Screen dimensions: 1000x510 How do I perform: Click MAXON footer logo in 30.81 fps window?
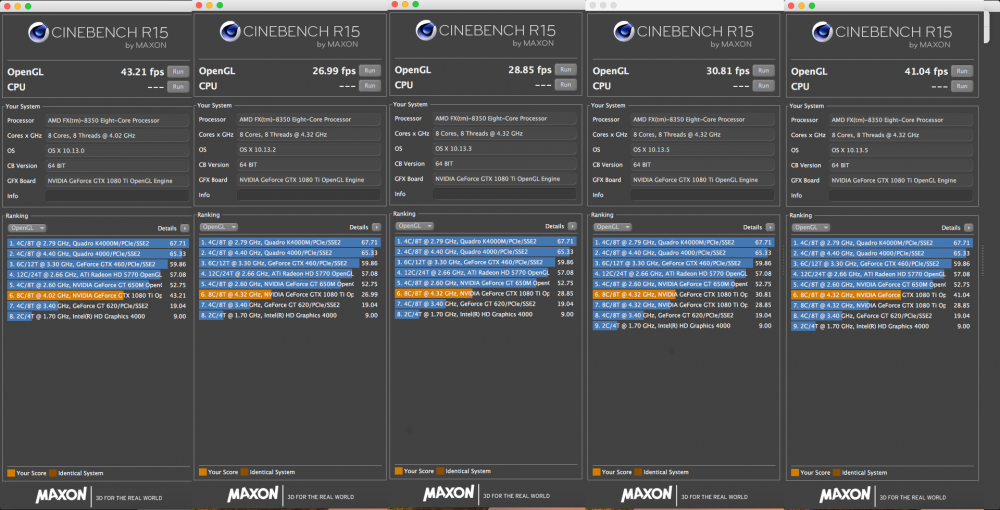click(646, 494)
